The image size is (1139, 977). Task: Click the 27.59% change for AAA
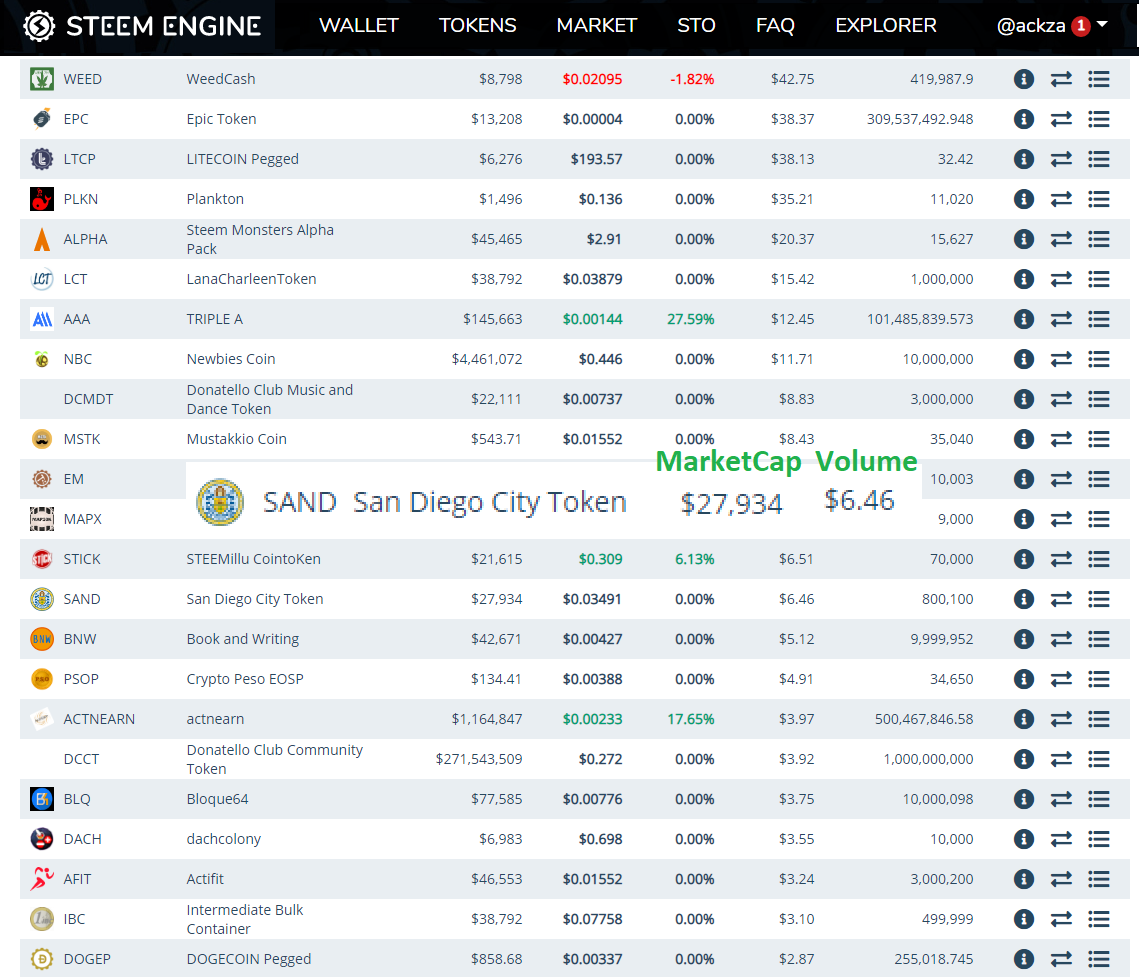691,319
